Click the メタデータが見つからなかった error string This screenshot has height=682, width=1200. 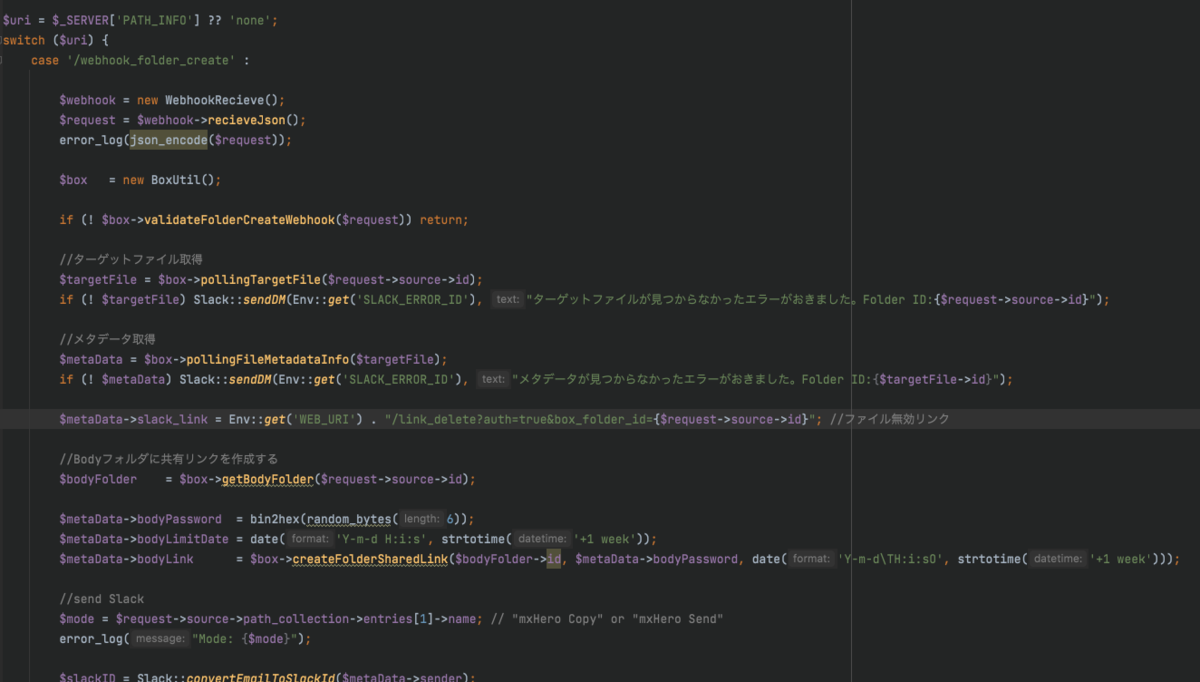(x=756, y=379)
